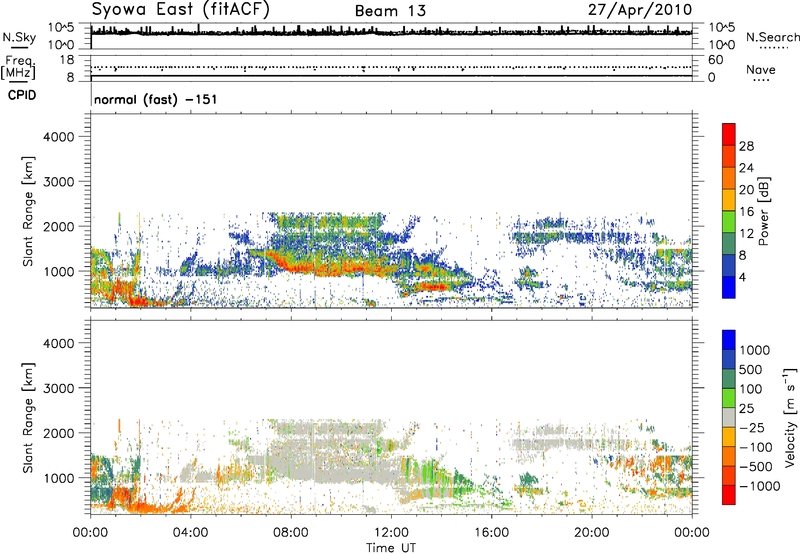Click the blue bottom segment of power colorbar
The image size is (800, 554).
click(729, 287)
